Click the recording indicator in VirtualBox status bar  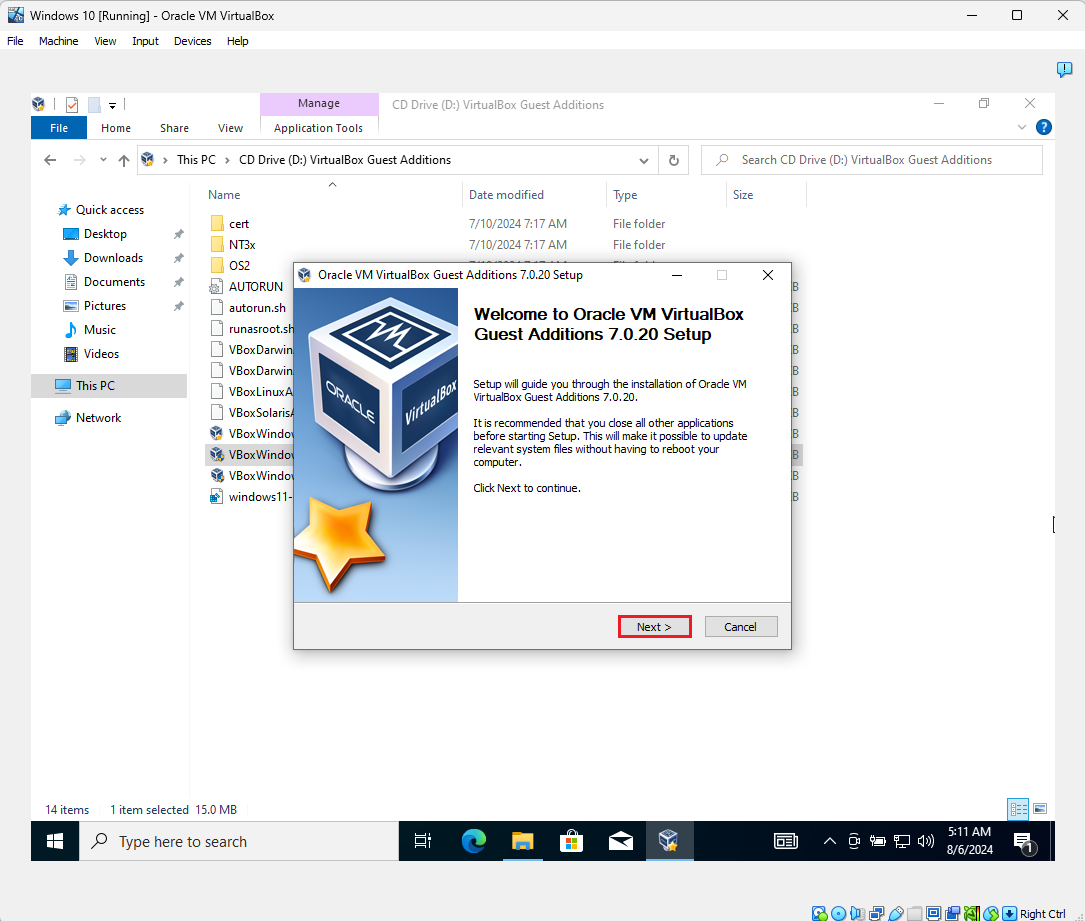(953, 913)
